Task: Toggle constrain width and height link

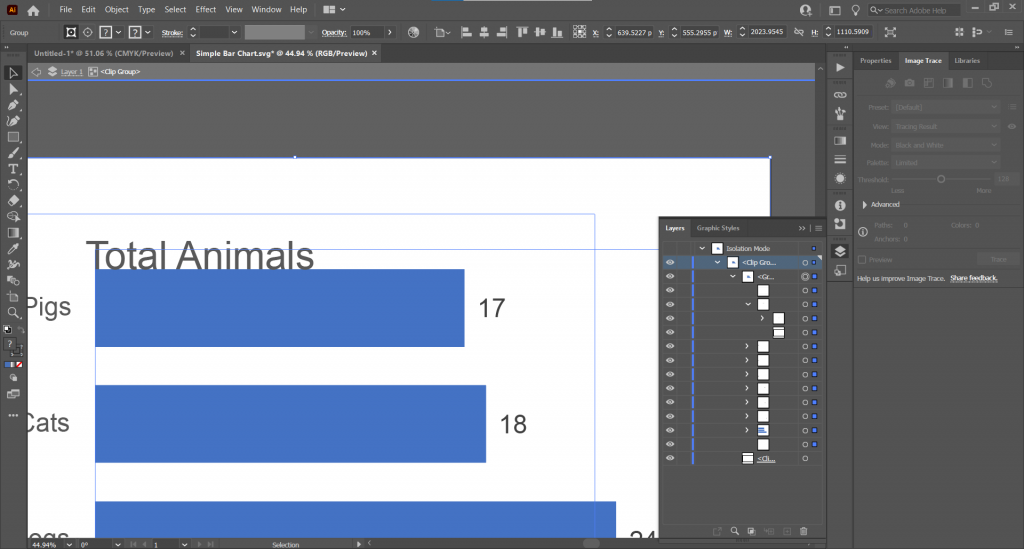Action: click(x=799, y=32)
